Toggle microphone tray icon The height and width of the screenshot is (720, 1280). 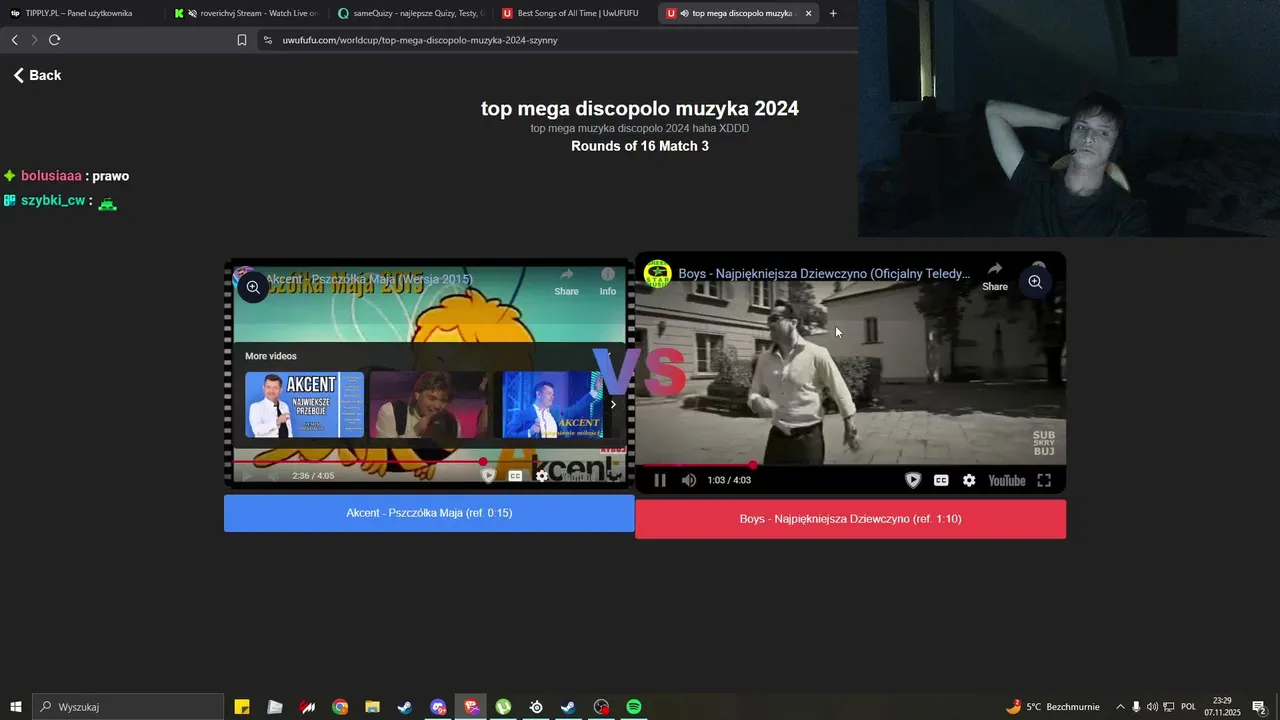click(x=1136, y=707)
